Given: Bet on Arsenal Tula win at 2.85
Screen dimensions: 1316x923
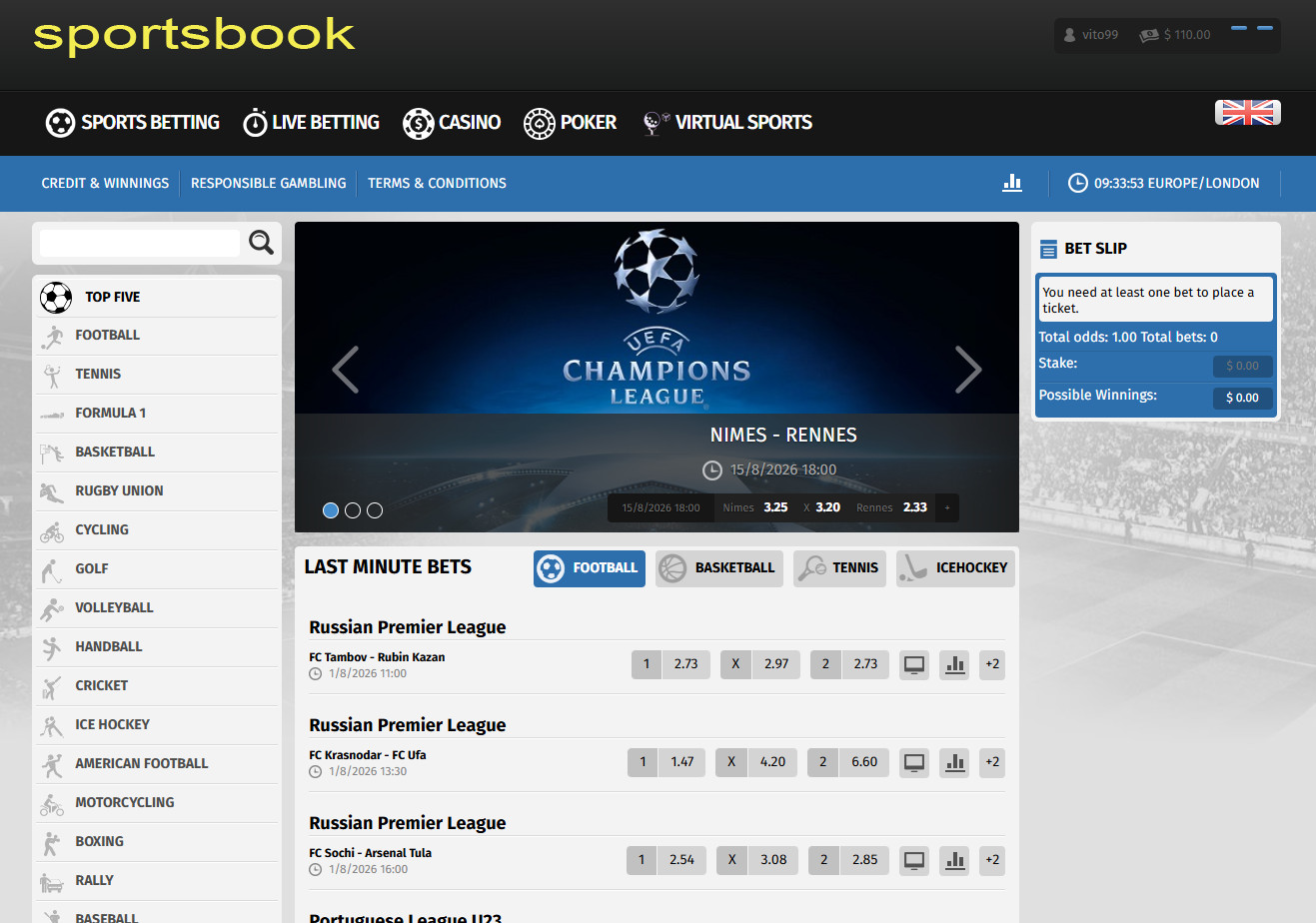Looking at the screenshot, I should [x=848, y=860].
